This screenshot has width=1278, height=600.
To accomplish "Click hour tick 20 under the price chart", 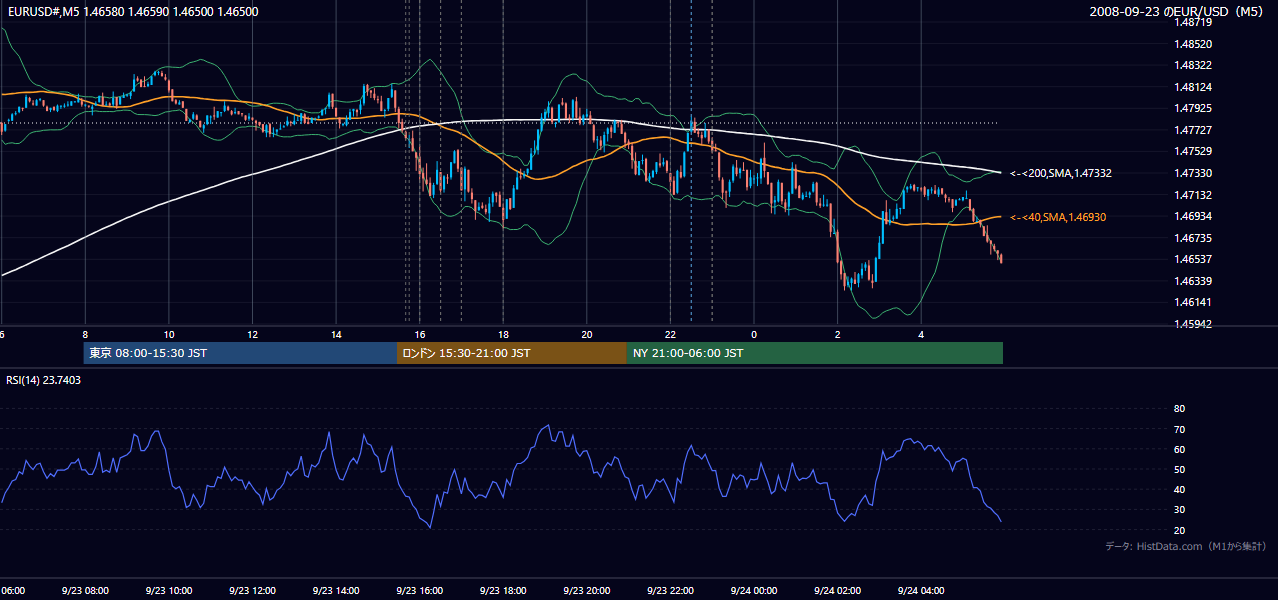I will tap(587, 335).
